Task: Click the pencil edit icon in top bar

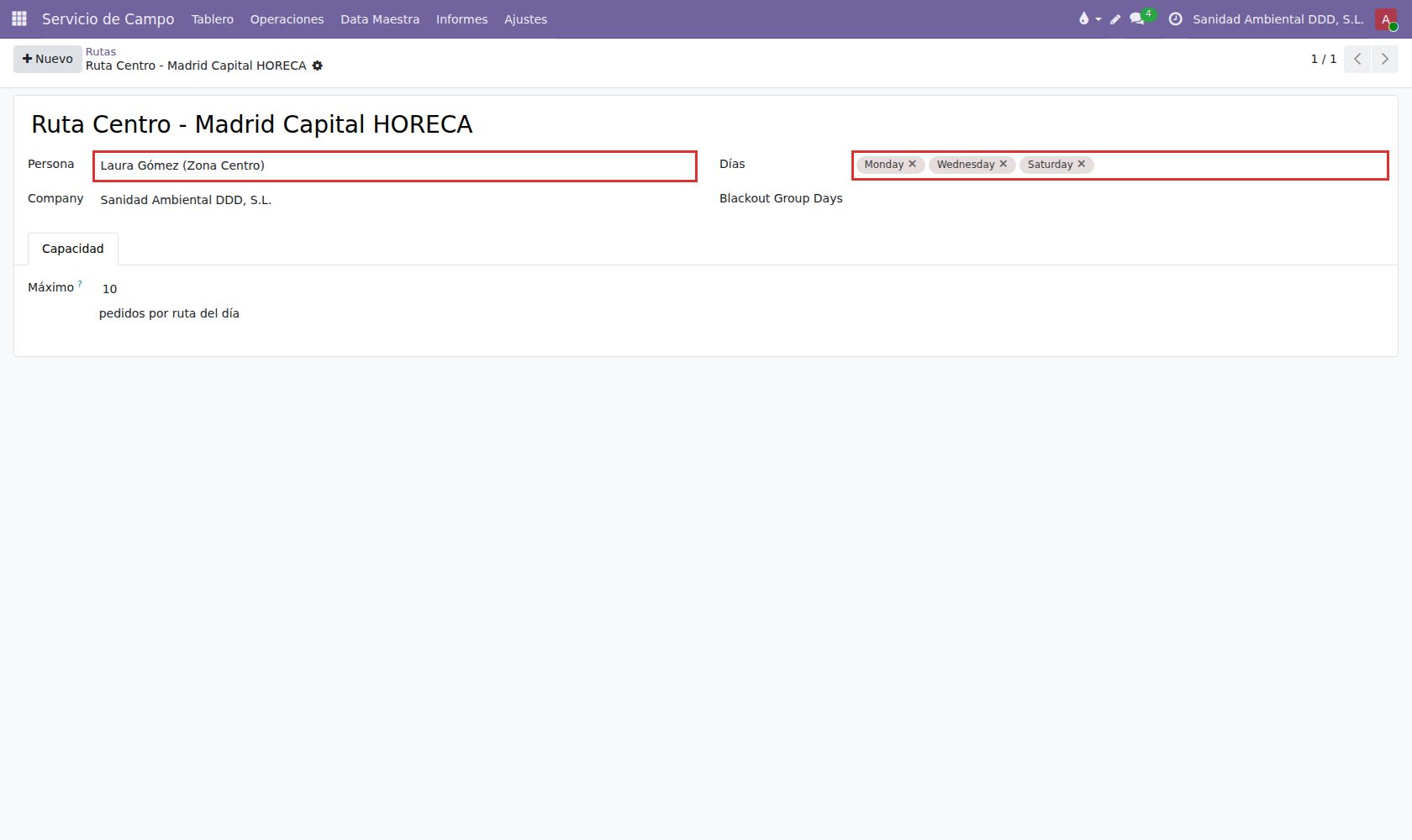Action: click(1115, 18)
